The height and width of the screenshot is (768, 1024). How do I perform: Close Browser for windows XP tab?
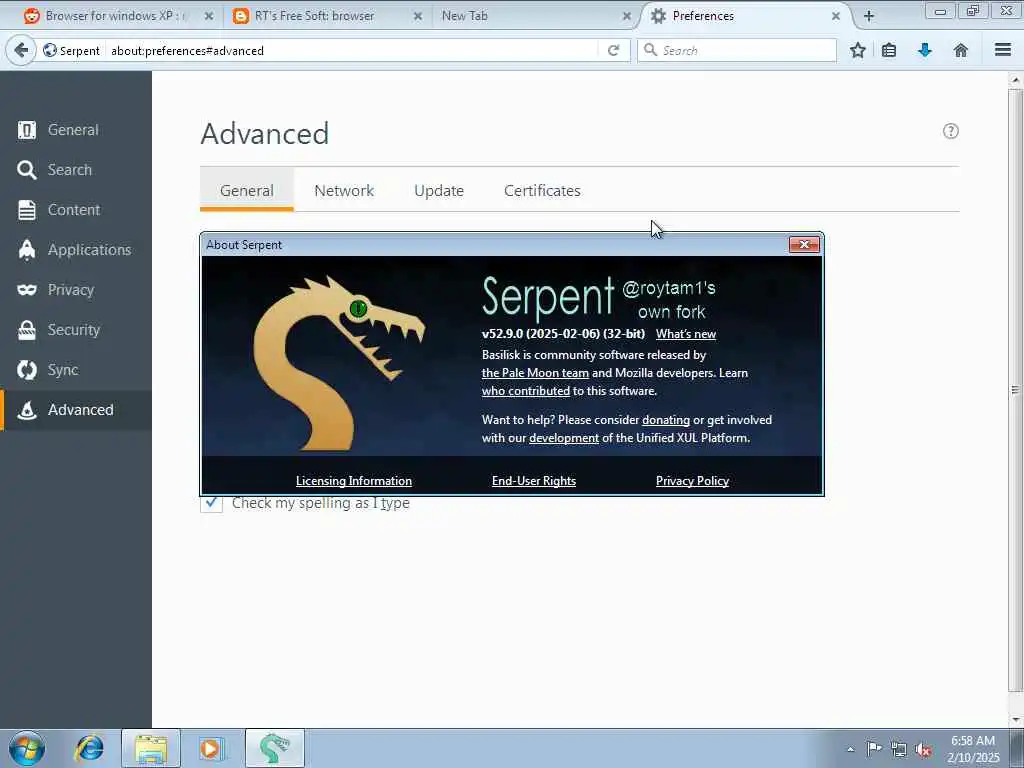pos(208,16)
